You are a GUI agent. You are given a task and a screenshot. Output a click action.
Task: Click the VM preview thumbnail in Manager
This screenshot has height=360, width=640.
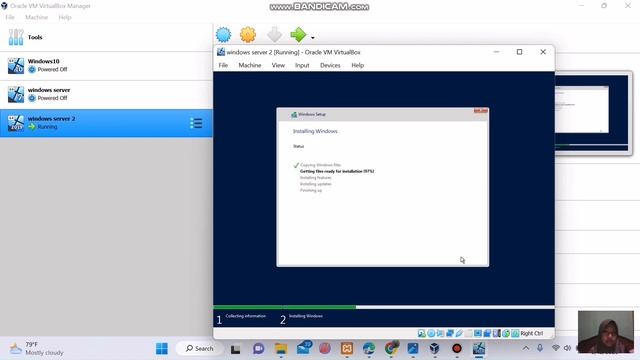(x=591, y=113)
